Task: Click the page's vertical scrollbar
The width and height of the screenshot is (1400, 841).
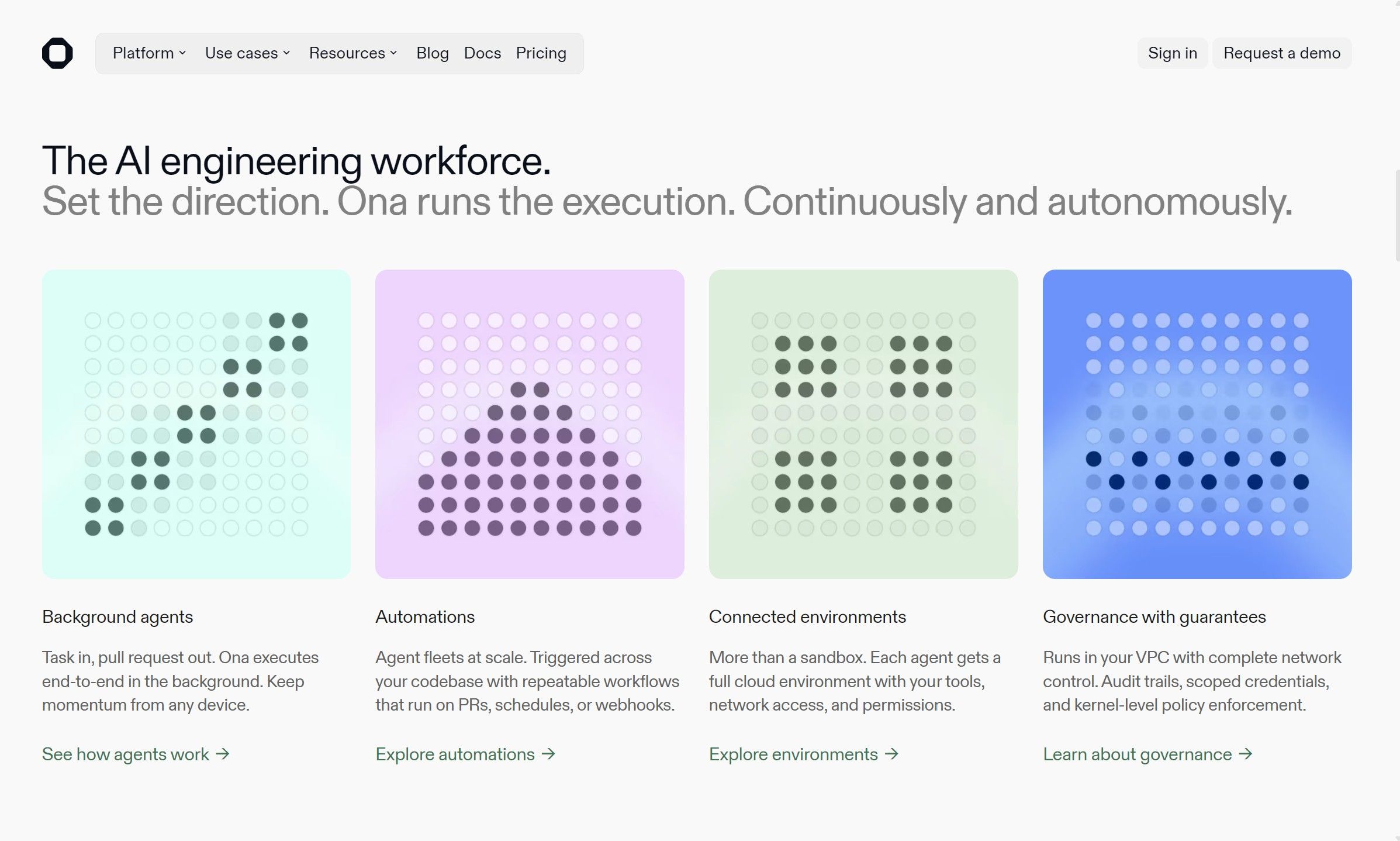Action: tap(1397, 215)
